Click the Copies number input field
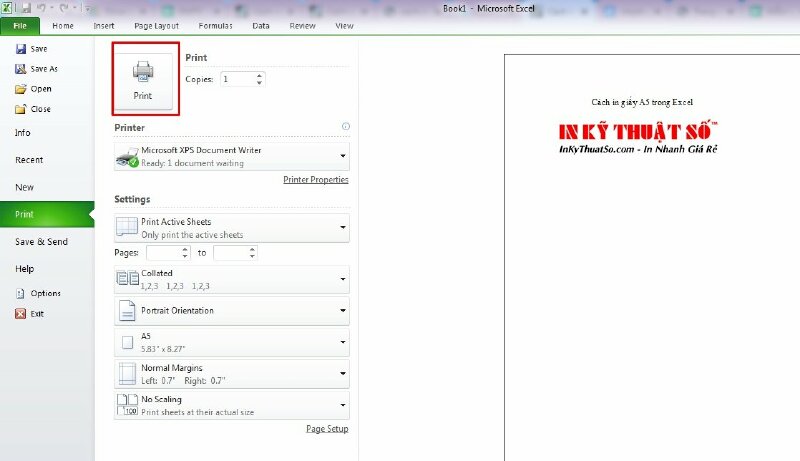This screenshot has width=800, height=461. pos(238,79)
